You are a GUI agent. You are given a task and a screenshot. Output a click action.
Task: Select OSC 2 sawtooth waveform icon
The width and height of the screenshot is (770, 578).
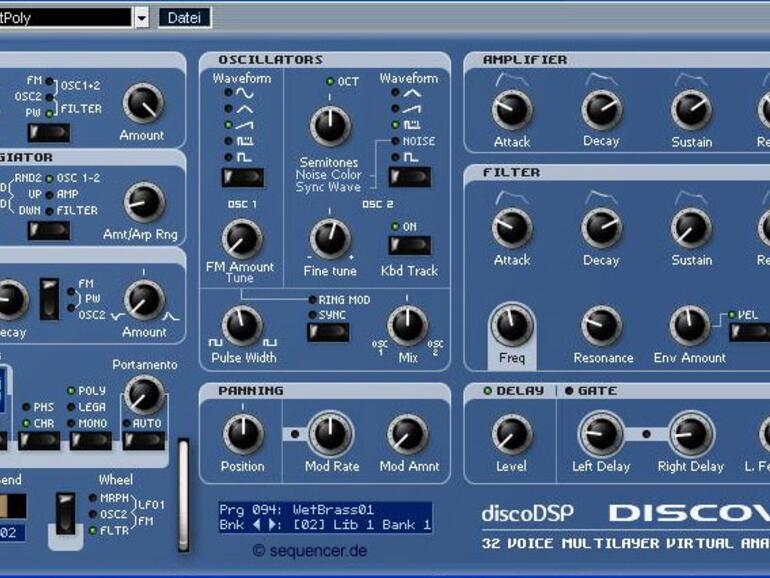click(412, 109)
